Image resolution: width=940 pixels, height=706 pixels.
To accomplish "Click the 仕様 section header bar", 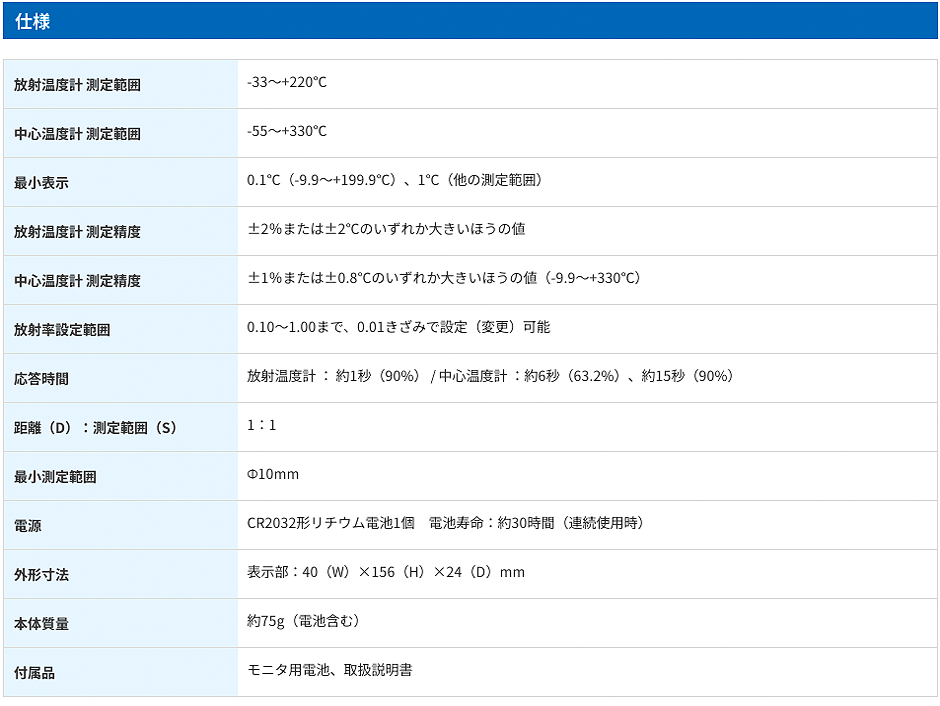I will 470,21.
